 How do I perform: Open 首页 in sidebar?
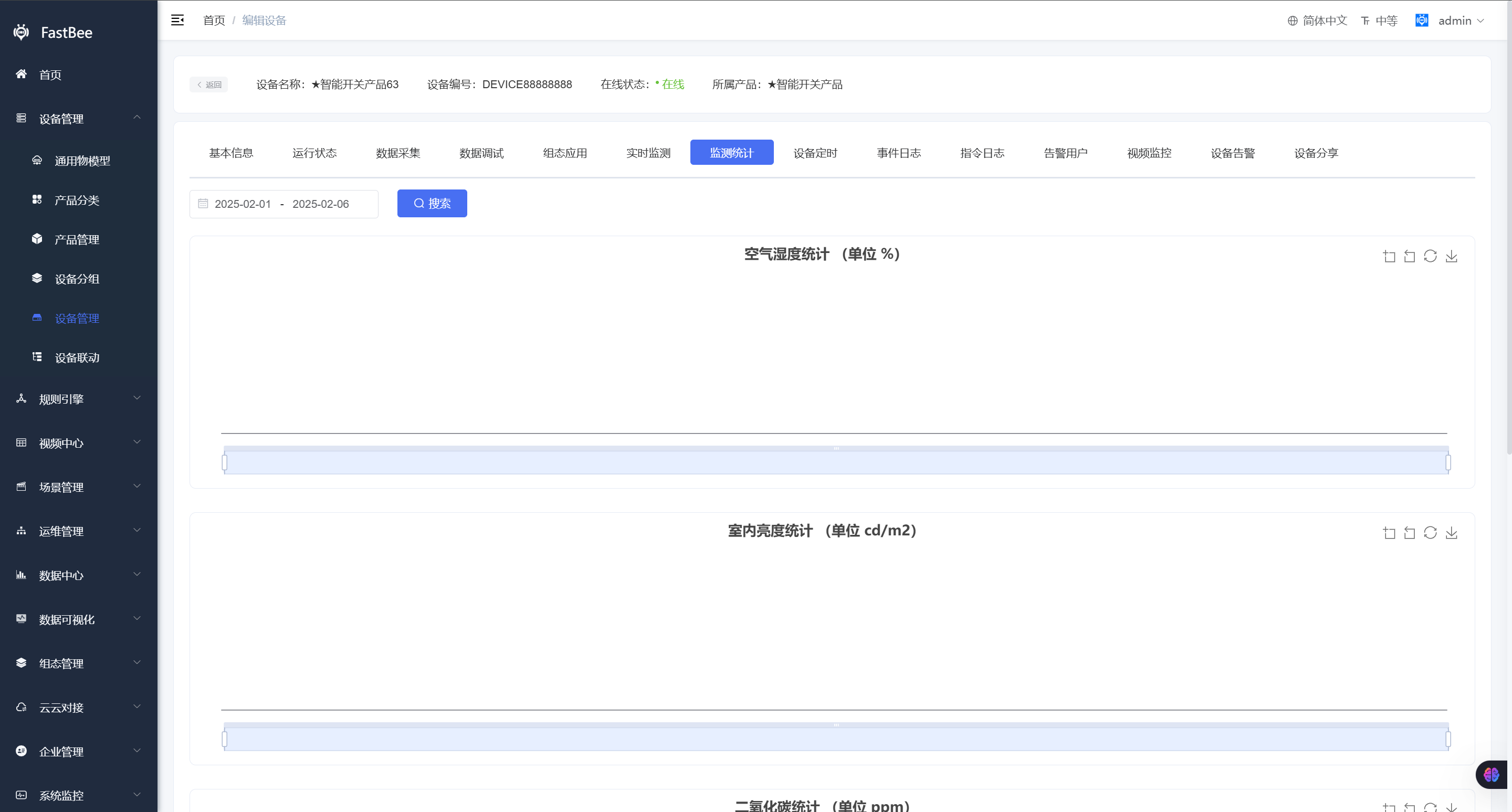(79, 75)
